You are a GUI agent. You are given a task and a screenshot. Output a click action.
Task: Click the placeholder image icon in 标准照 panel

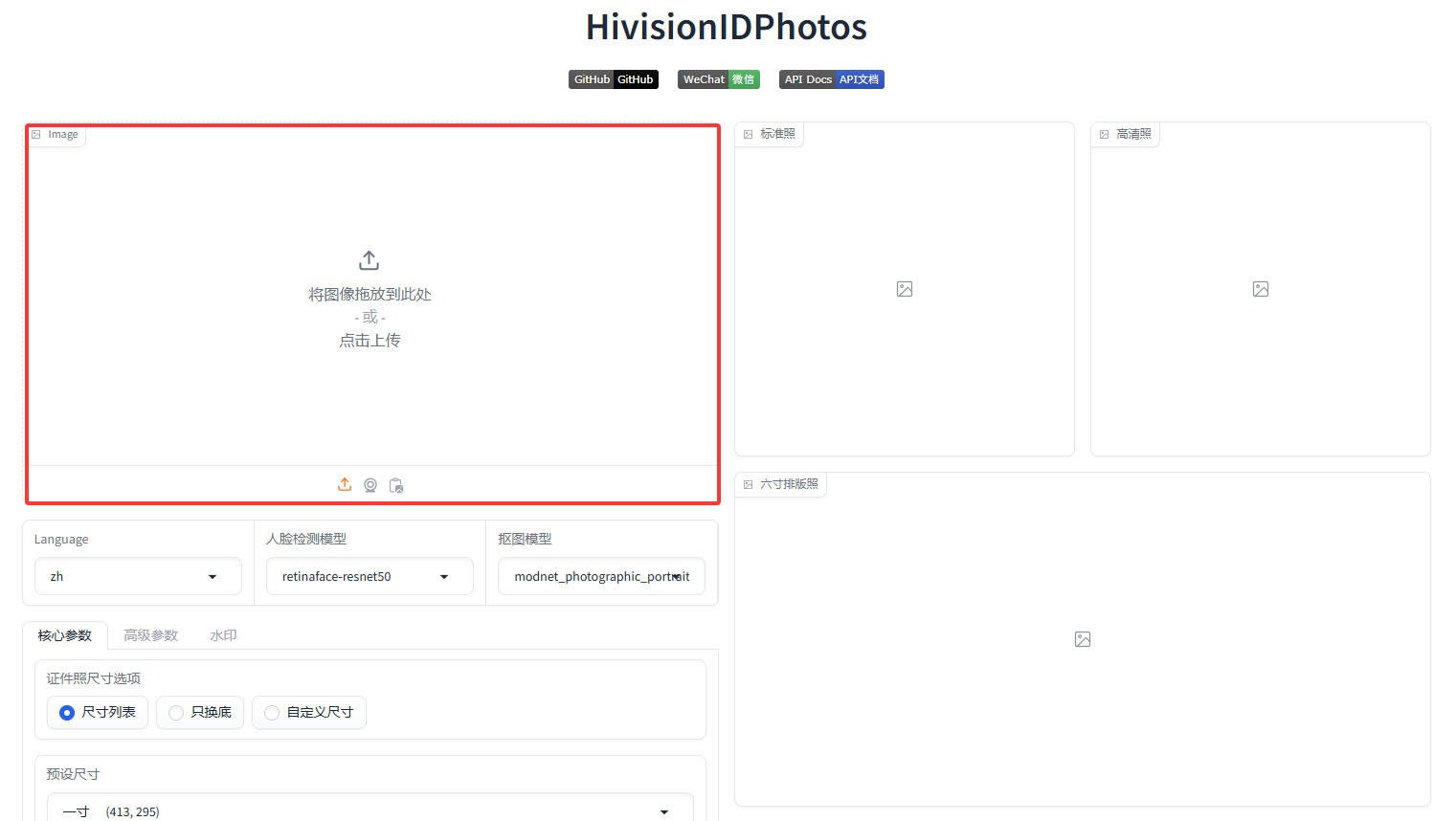coord(905,289)
